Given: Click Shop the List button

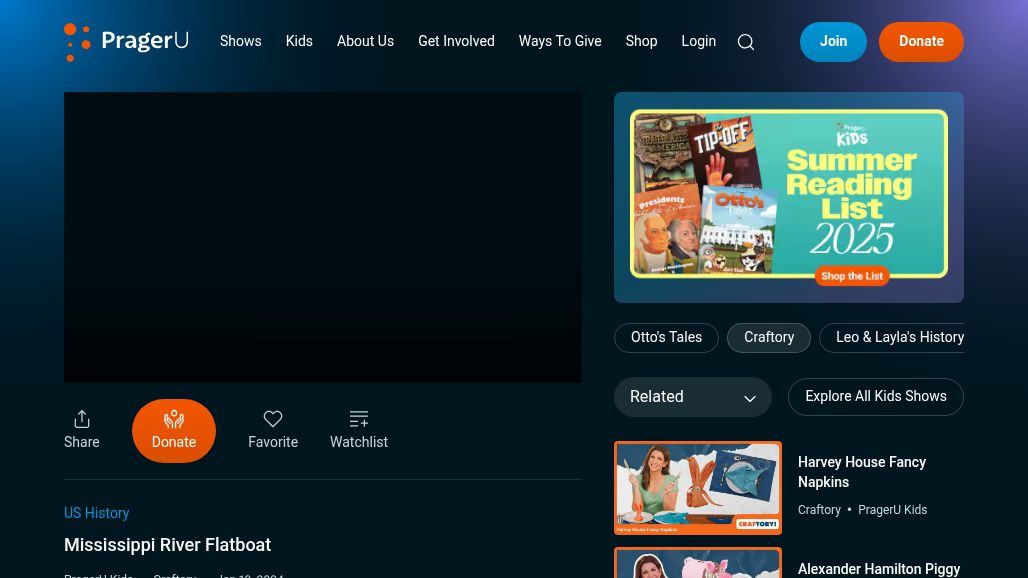Looking at the screenshot, I should 852,276.
